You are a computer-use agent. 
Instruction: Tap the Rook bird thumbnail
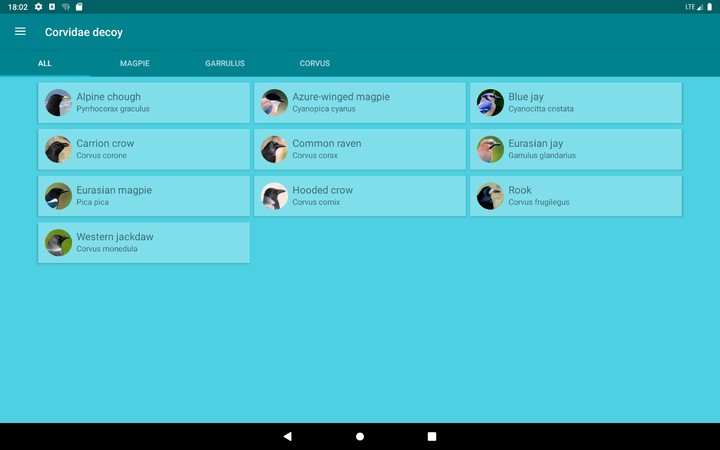[490, 196]
